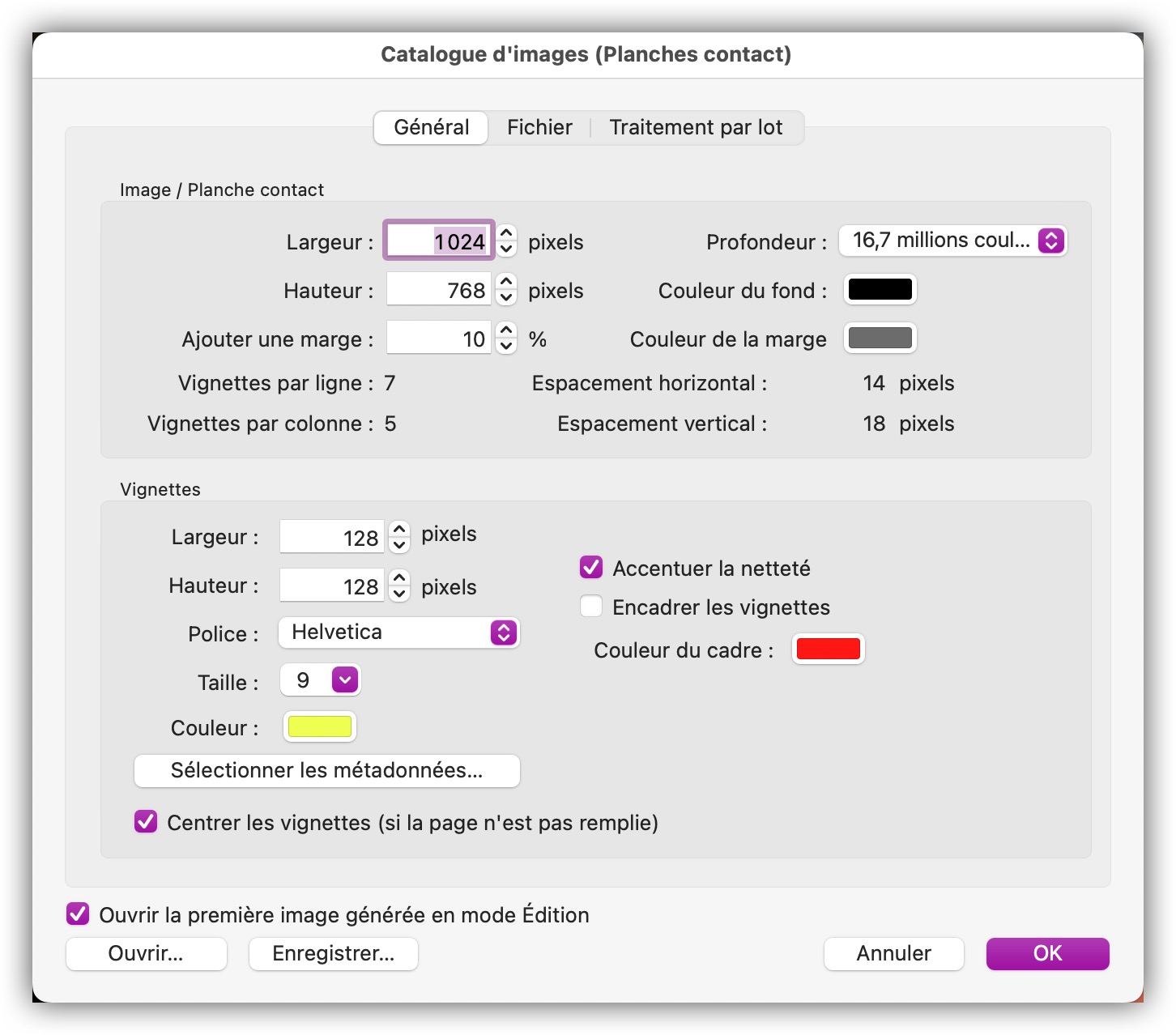The height and width of the screenshot is (1035, 1176).
Task: Enable Encadrer les vignettes checkbox
Action: point(591,607)
